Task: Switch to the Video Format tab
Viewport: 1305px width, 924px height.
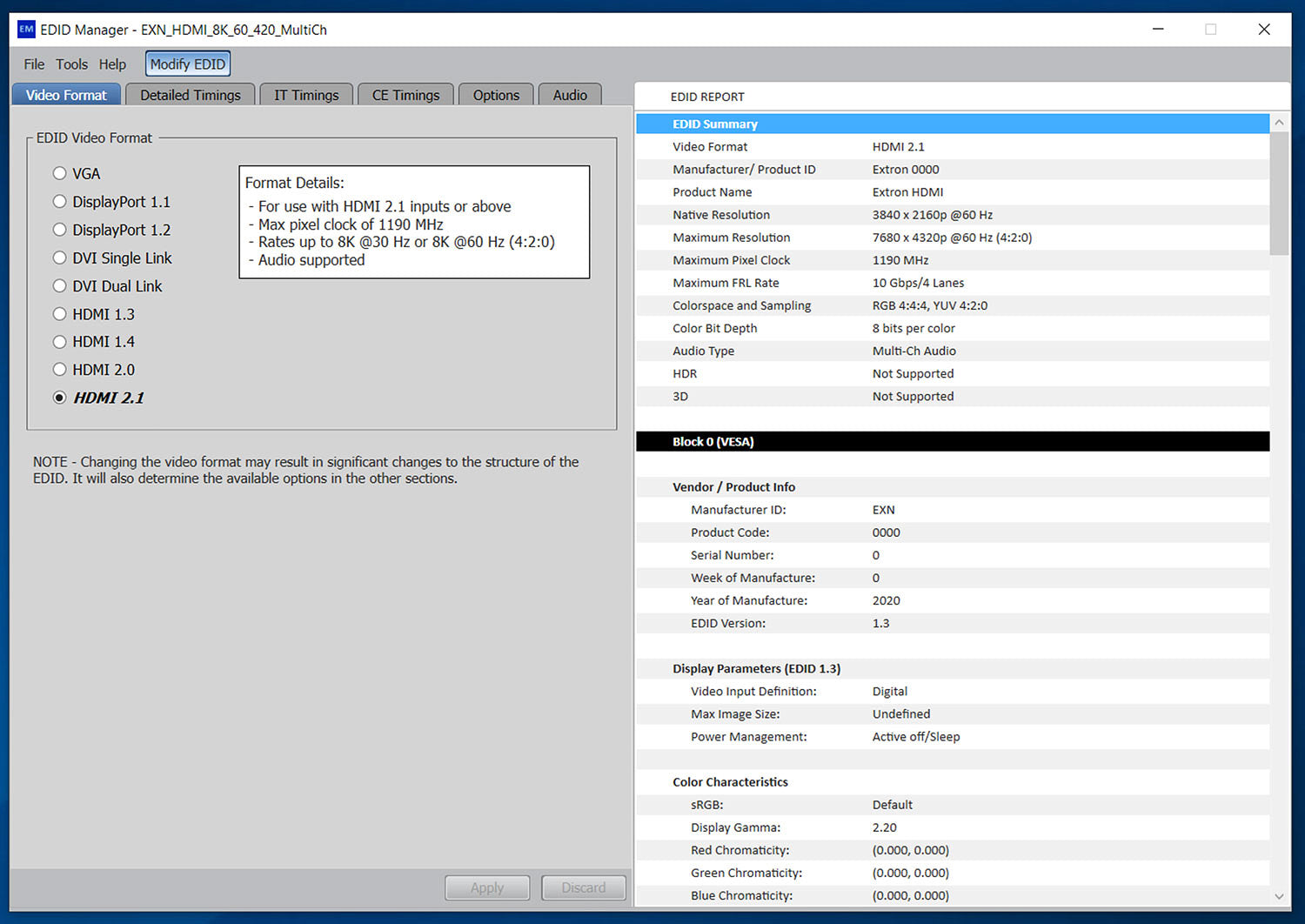Action: coord(66,95)
